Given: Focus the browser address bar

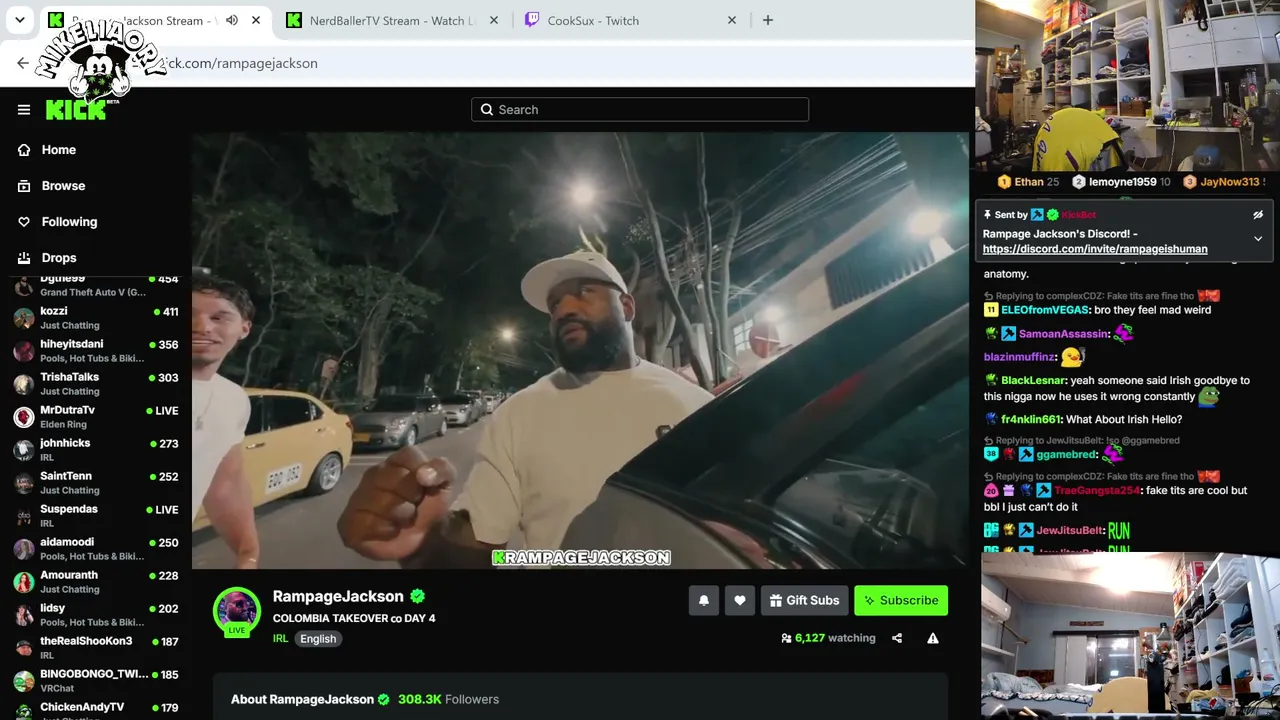Looking at the screenshot, I should click(500, 63).
